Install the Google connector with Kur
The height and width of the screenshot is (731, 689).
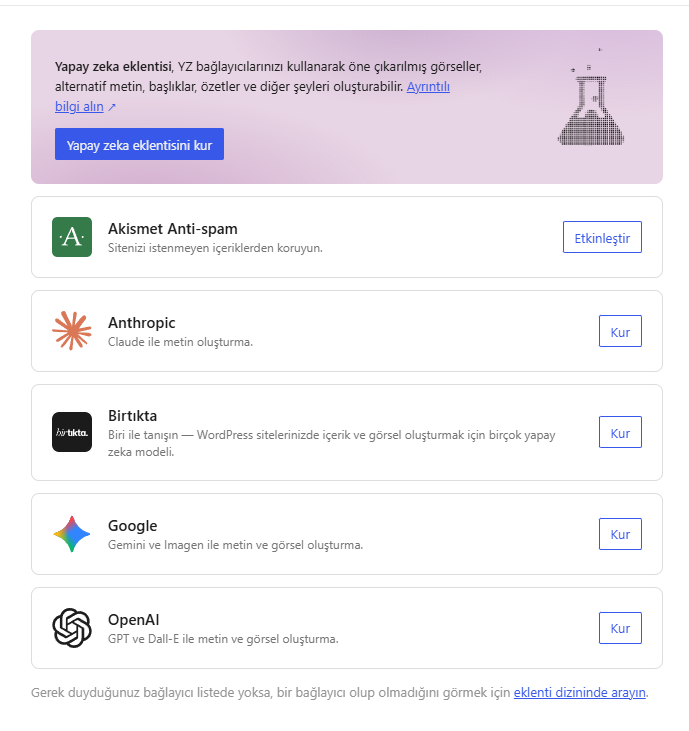pos(620,534)
